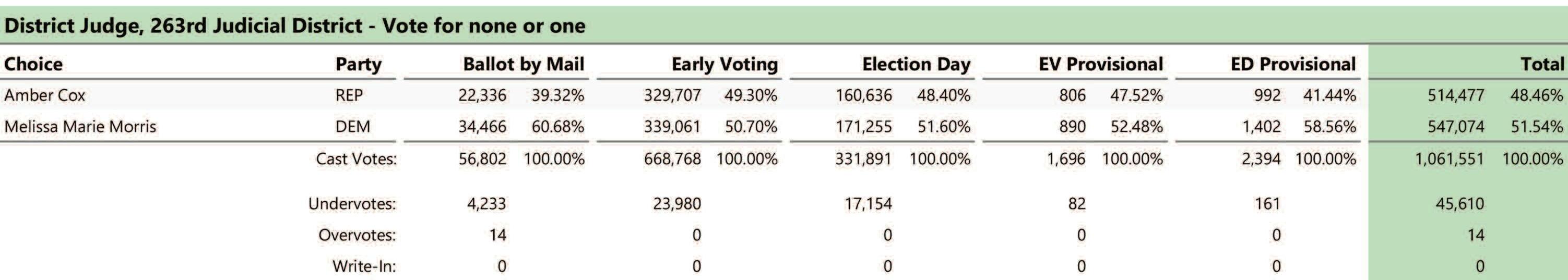Click the Undervotes label
The width and height of the screenshot is (1568, 280).
coord(352,203)
